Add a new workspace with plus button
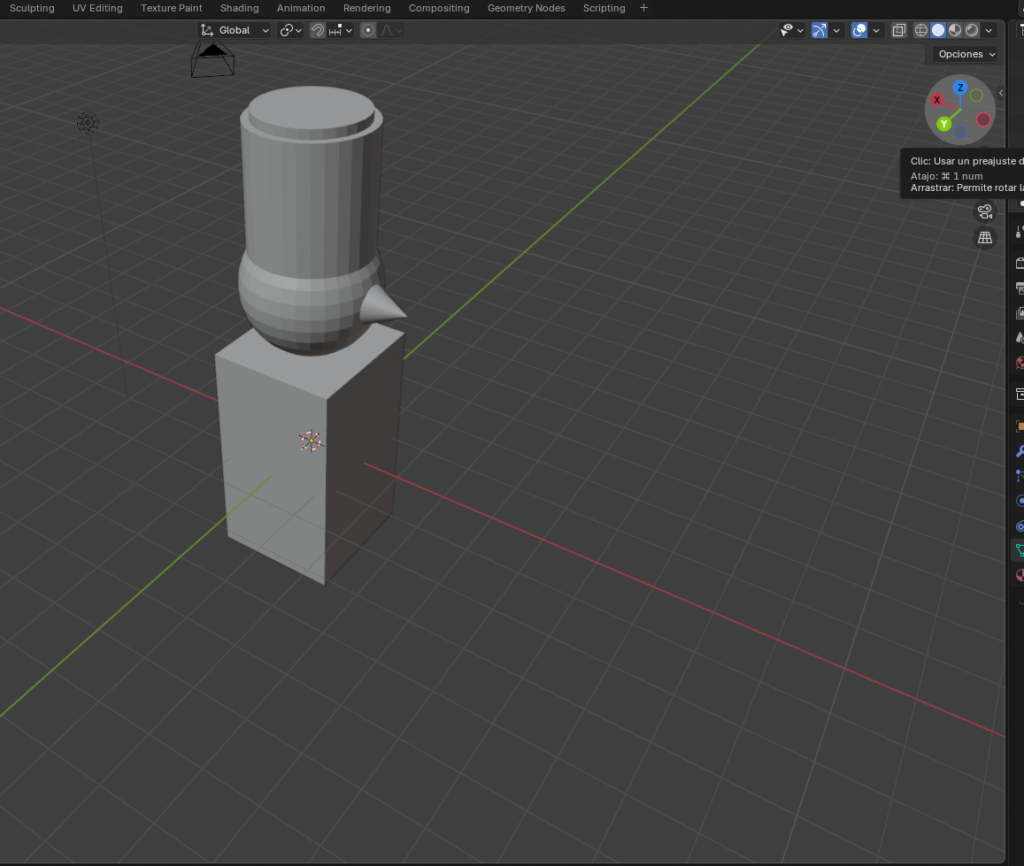Screen dimensions: 1024x866 643,8
